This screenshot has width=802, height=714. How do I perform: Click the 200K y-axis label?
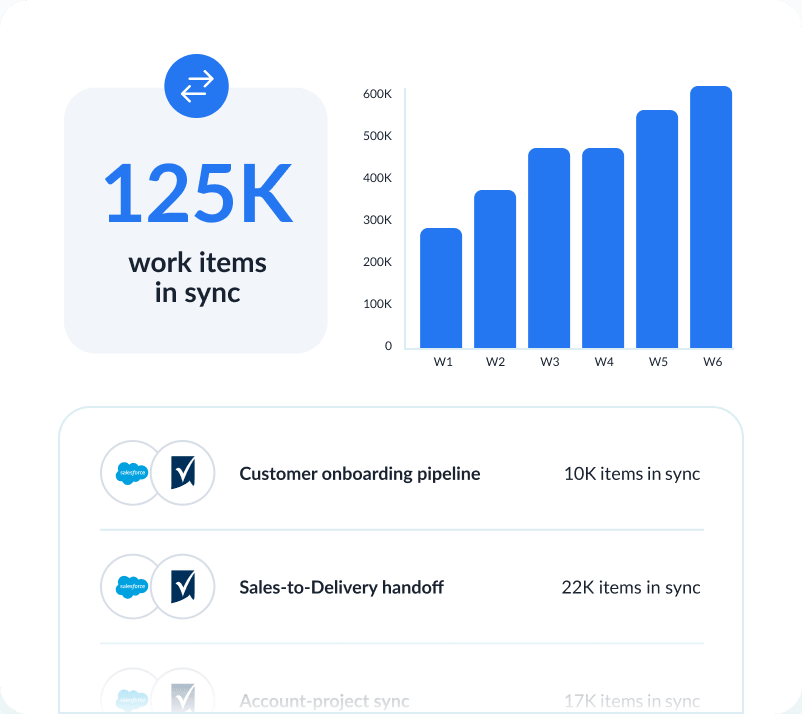click(x=377, y=261)
